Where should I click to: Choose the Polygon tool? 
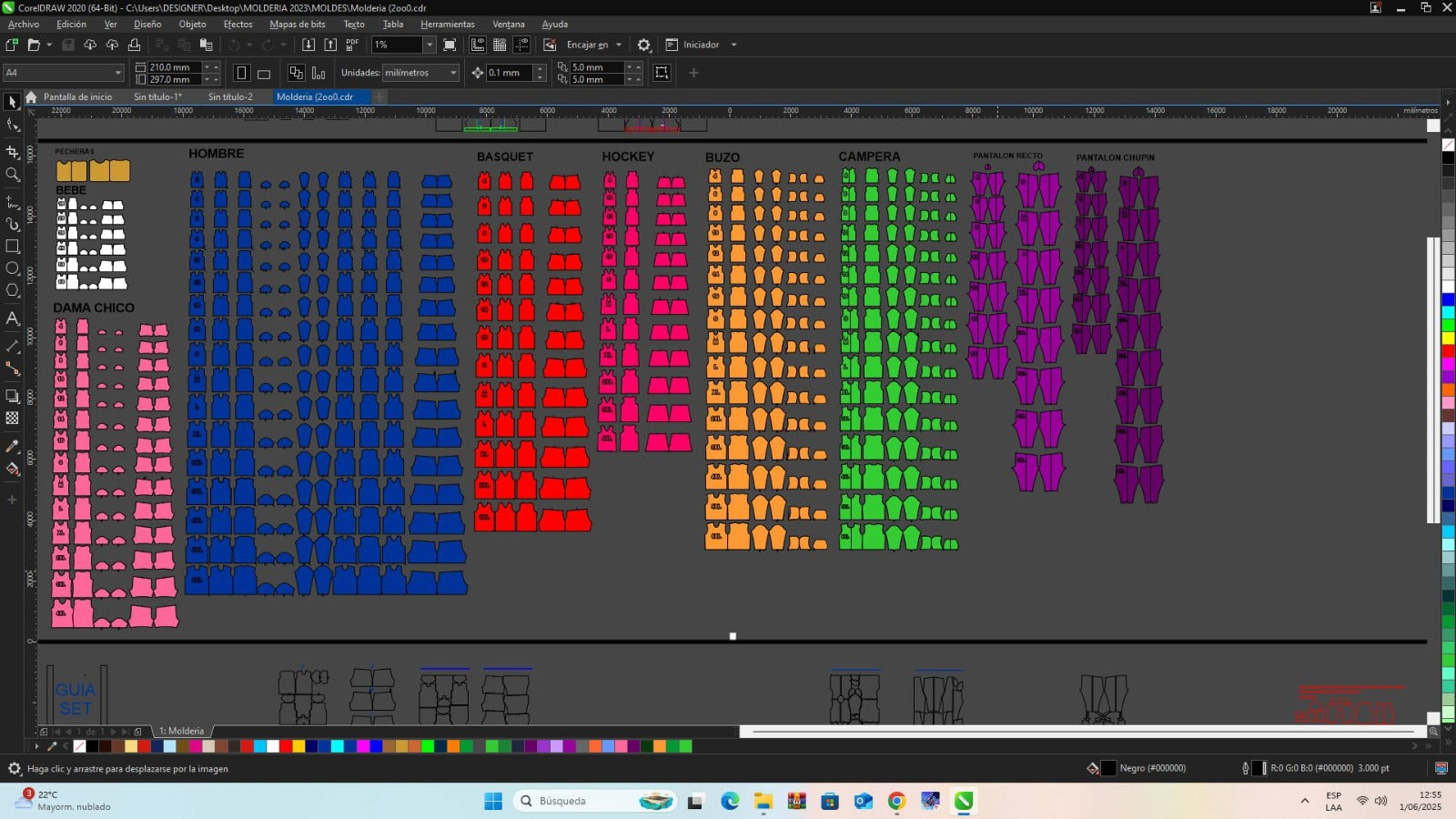12,291
